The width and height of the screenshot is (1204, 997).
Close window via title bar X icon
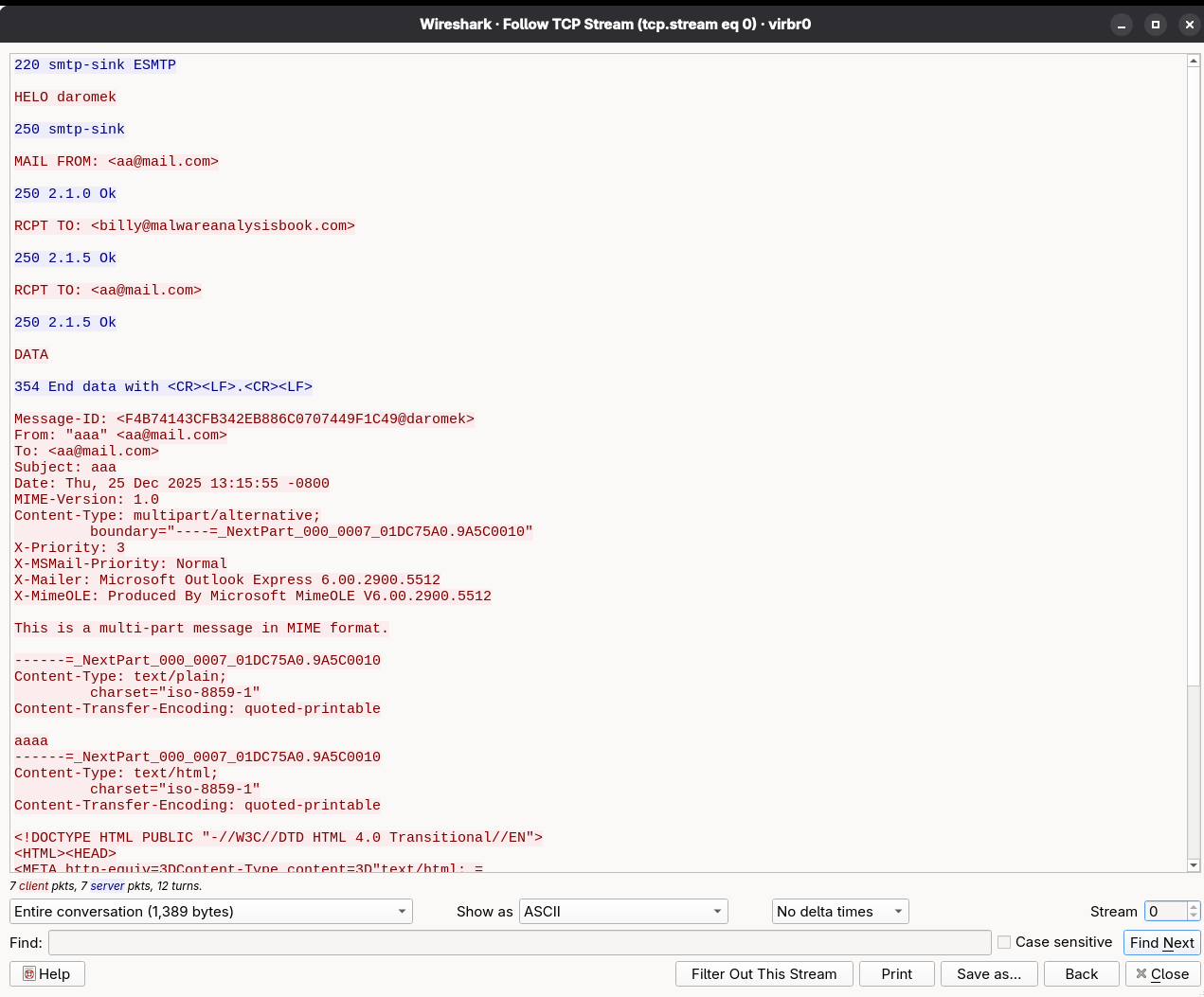(1190, 25)
